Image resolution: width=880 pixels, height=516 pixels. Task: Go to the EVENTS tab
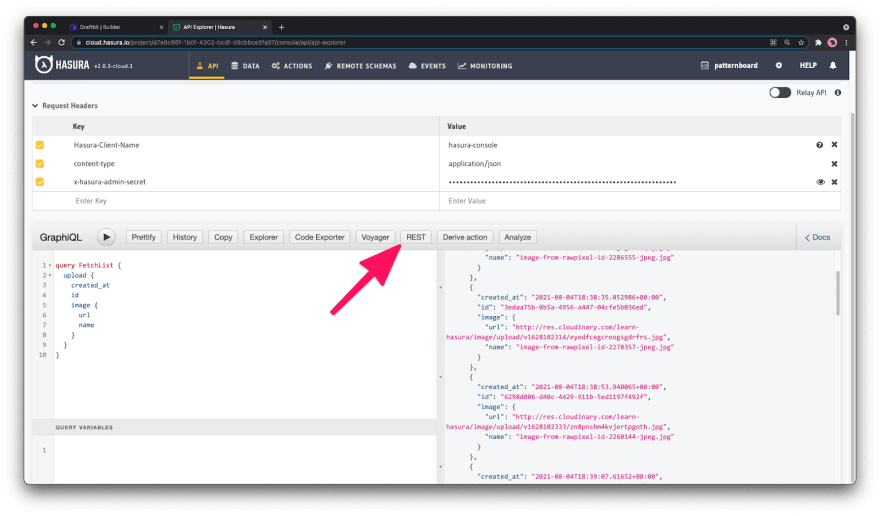click(427, 66)
